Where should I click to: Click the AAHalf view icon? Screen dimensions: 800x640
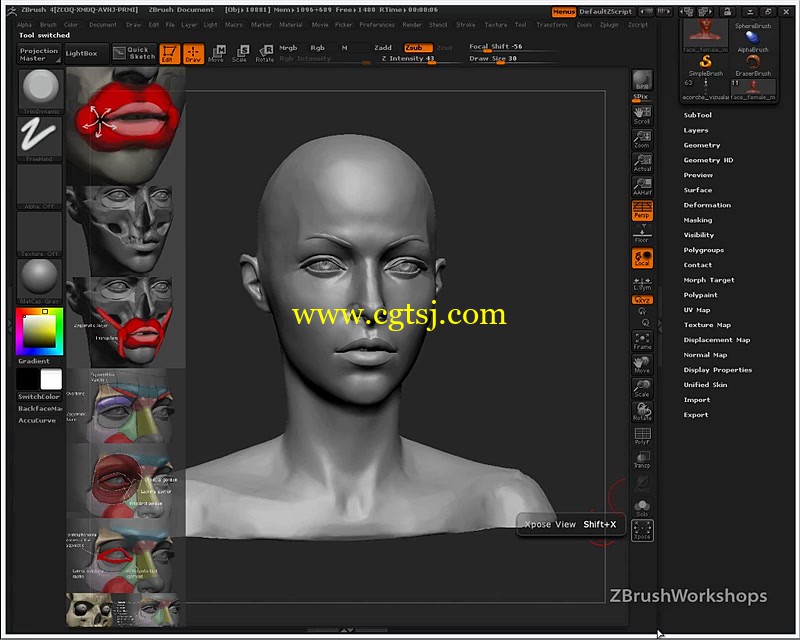(642, 187)
